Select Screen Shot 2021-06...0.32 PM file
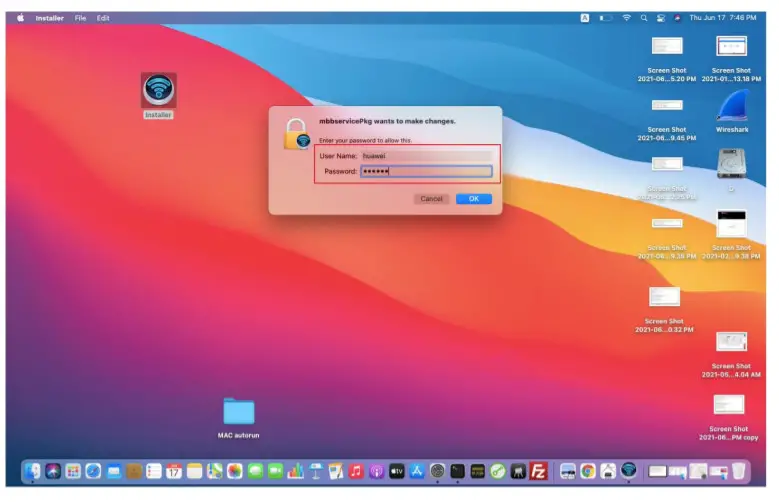This screenshot has width=779, height=502. [664, 297]
